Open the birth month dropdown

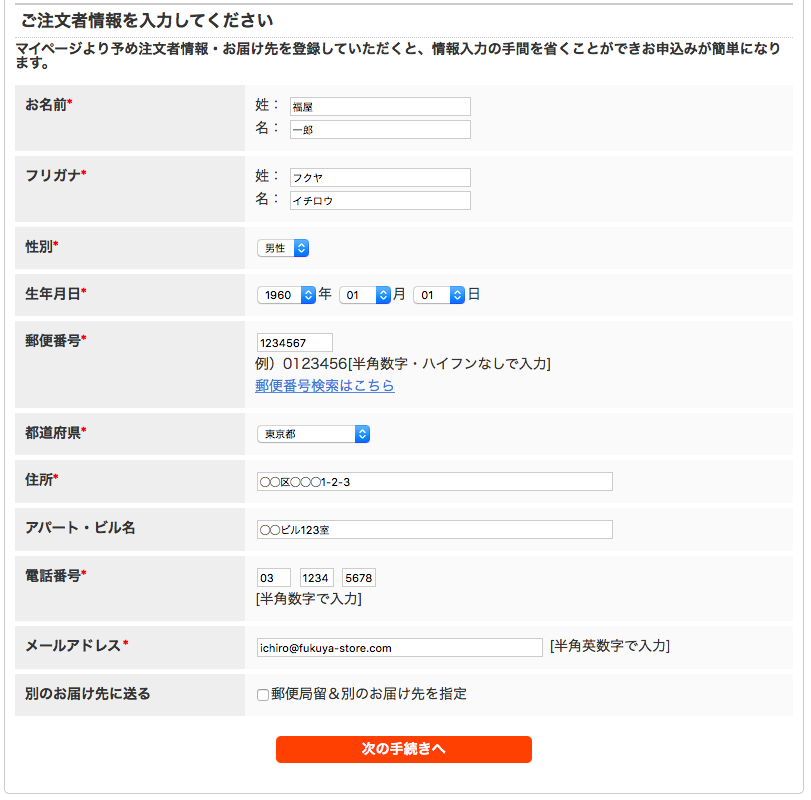[x=365, y=295]
